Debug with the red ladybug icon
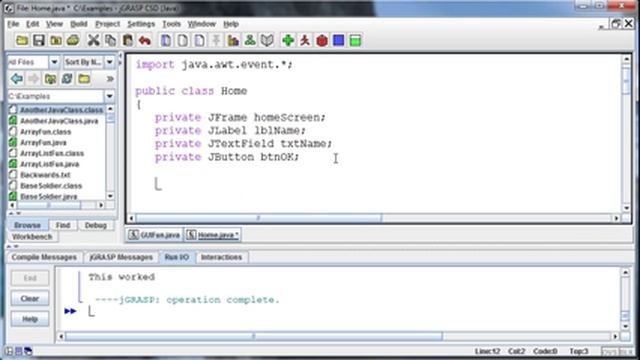Viewport: 640px width, 360px height. (322, 40)
